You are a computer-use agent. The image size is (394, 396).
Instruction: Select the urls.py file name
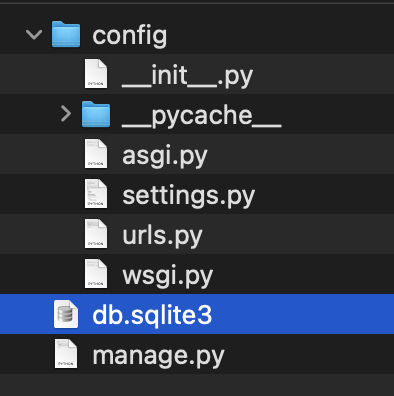tap(162, 236)
